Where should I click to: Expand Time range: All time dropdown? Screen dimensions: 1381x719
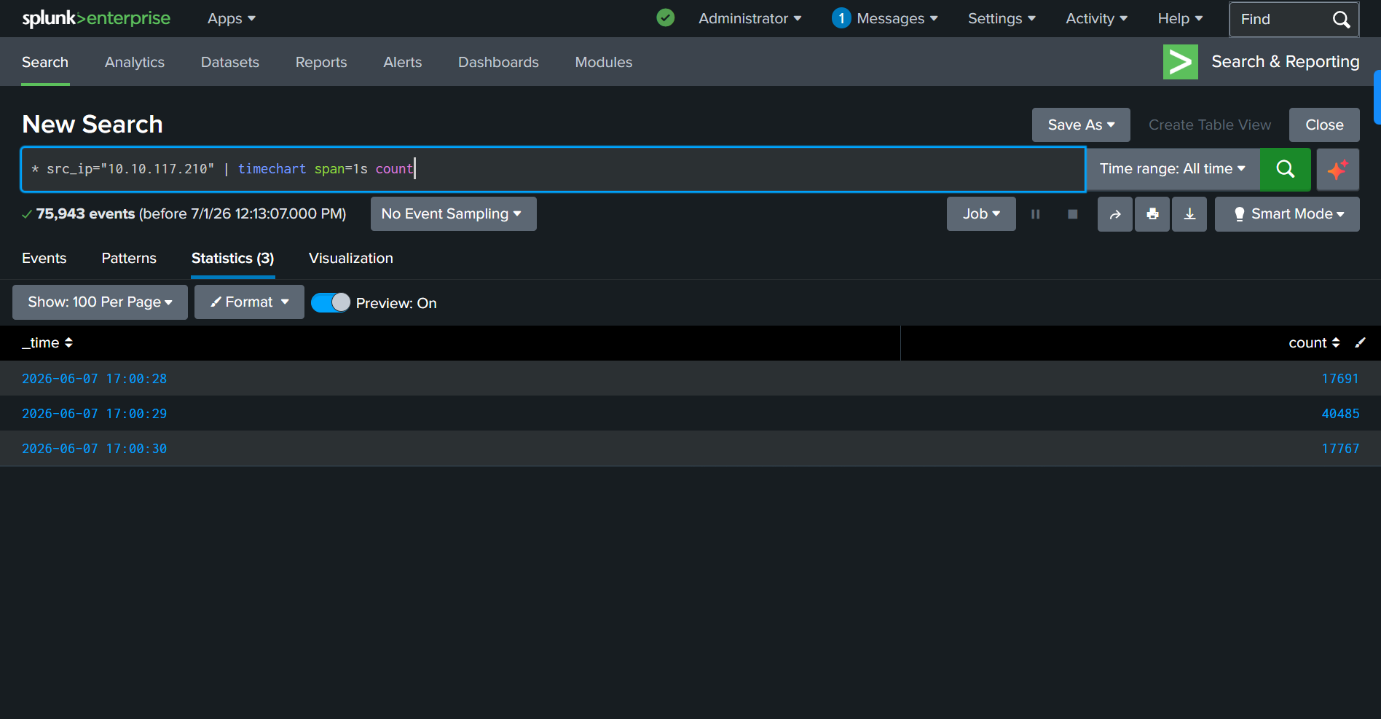point(1173,169)
